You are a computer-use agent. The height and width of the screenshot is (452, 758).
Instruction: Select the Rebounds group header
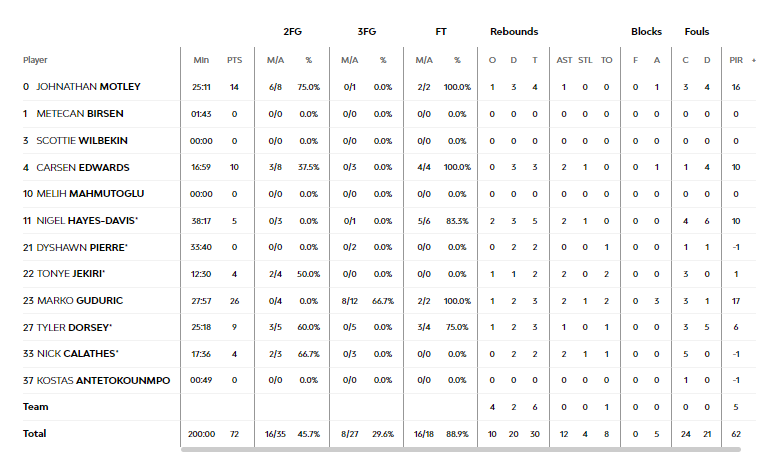[514, 31]
